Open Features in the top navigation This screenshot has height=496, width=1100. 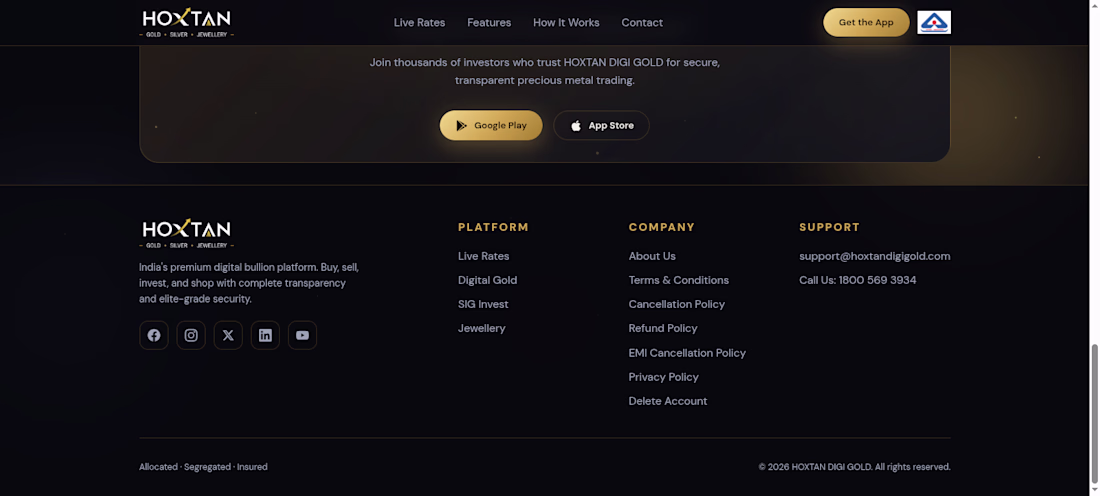click(x=489, y=22)
